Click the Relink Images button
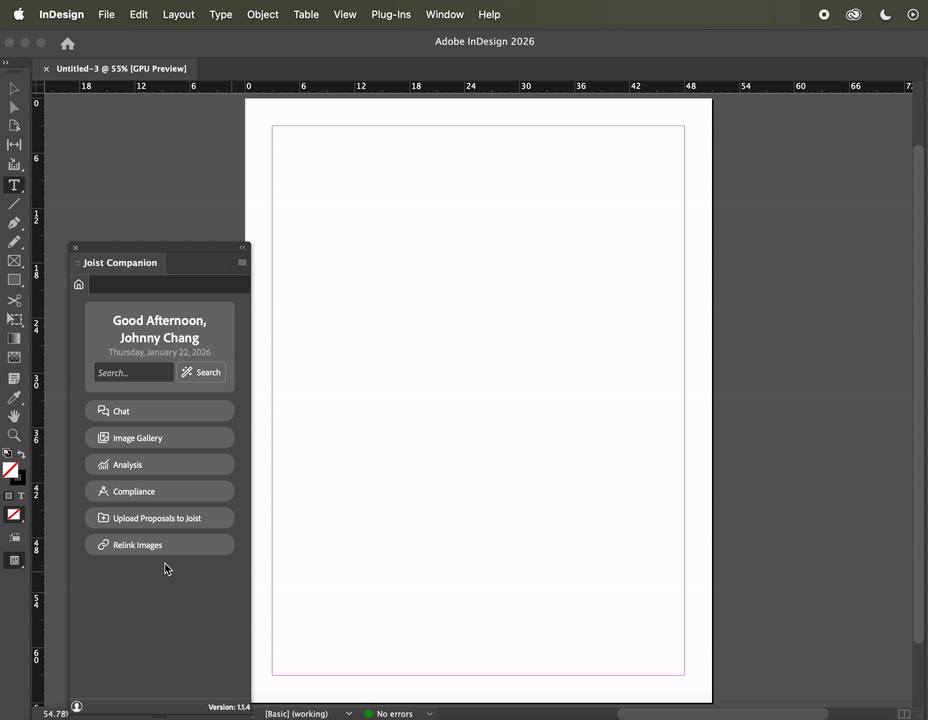 click(160, 545)
